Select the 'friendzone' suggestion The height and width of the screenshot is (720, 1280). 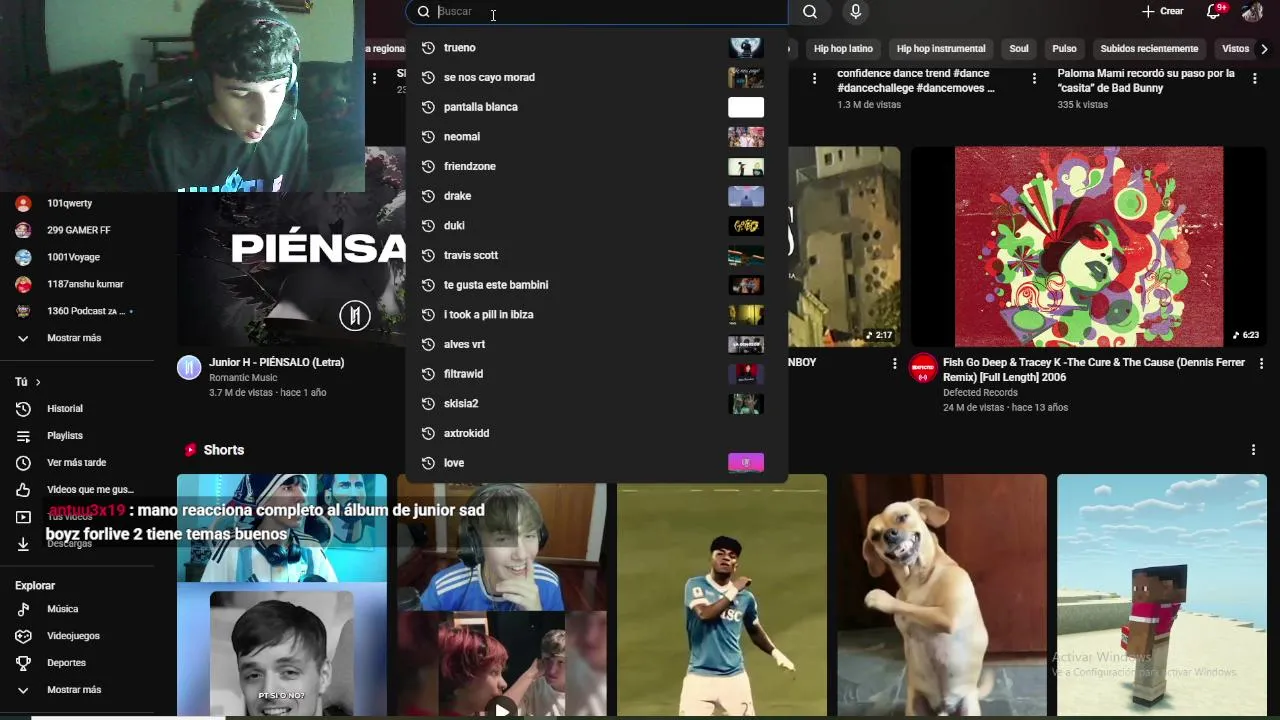[597, 166]
